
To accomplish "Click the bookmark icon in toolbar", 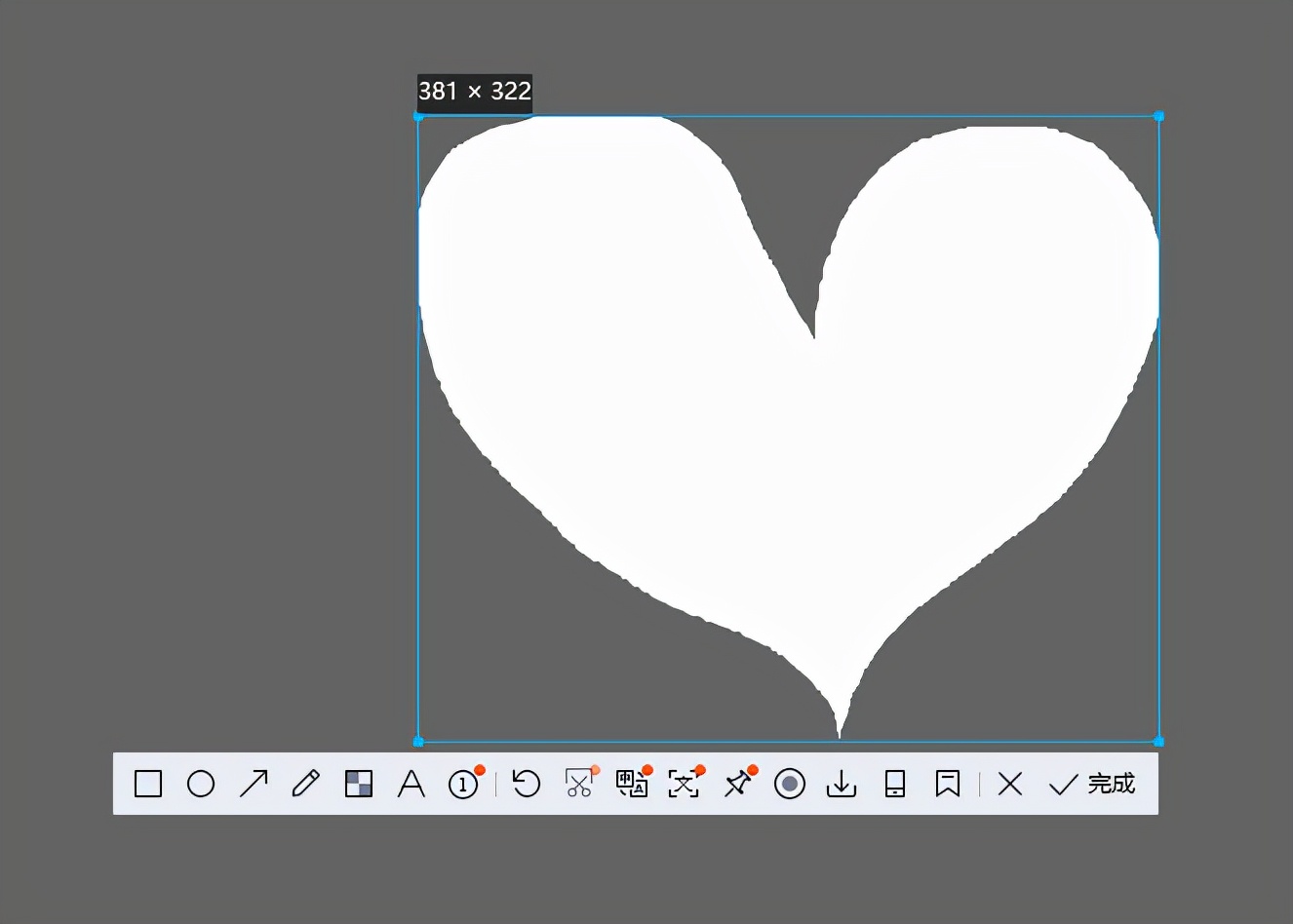I will tap(948, 784).
